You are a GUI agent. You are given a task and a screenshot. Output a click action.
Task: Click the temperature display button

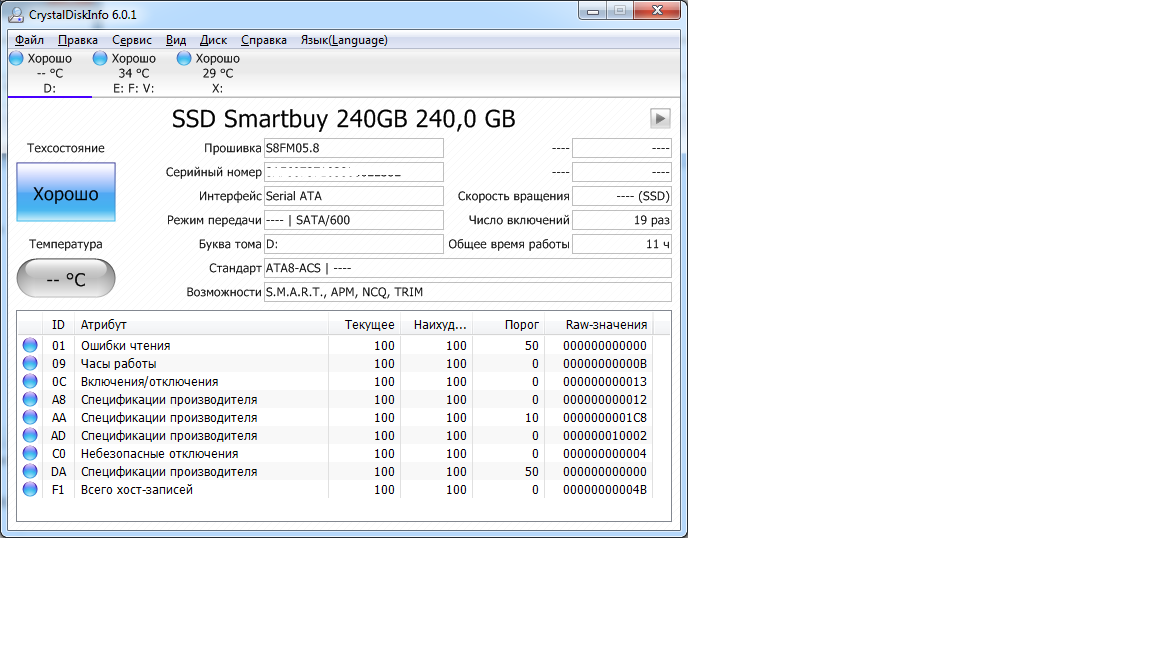point(66,278)
